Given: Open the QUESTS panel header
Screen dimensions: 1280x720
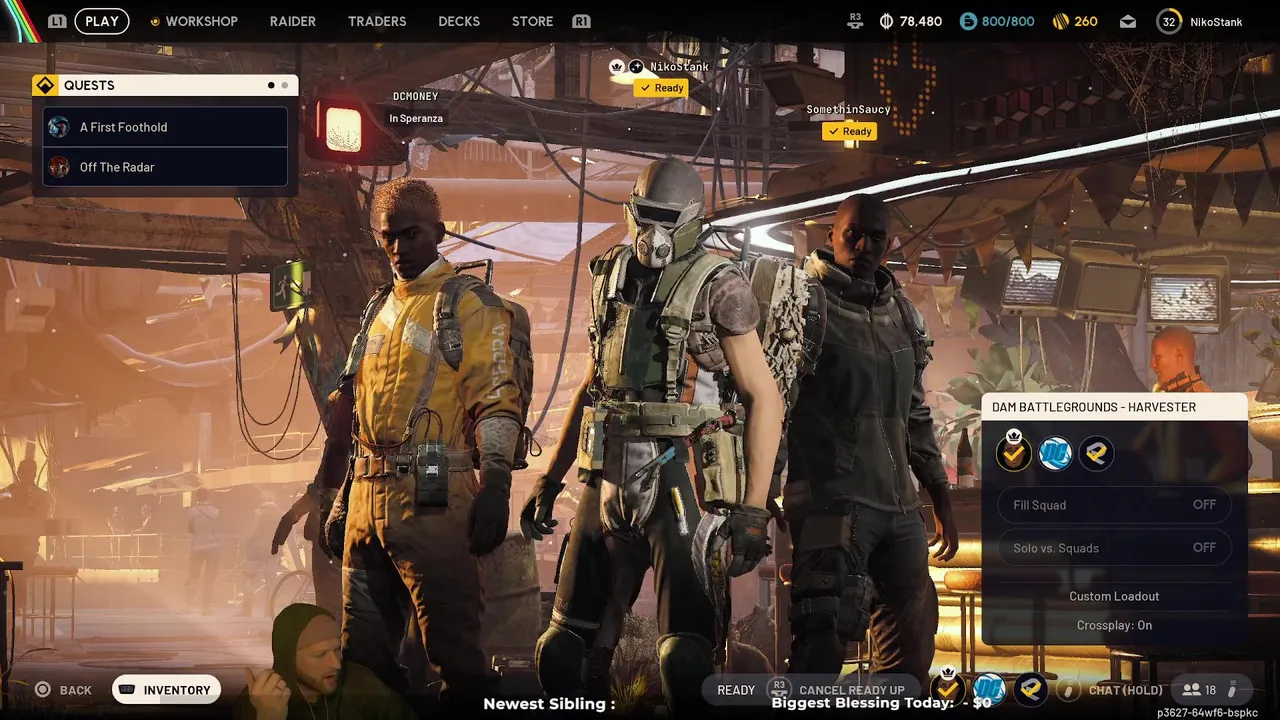Looking at the screenshot, I should [x=165, y=85].
